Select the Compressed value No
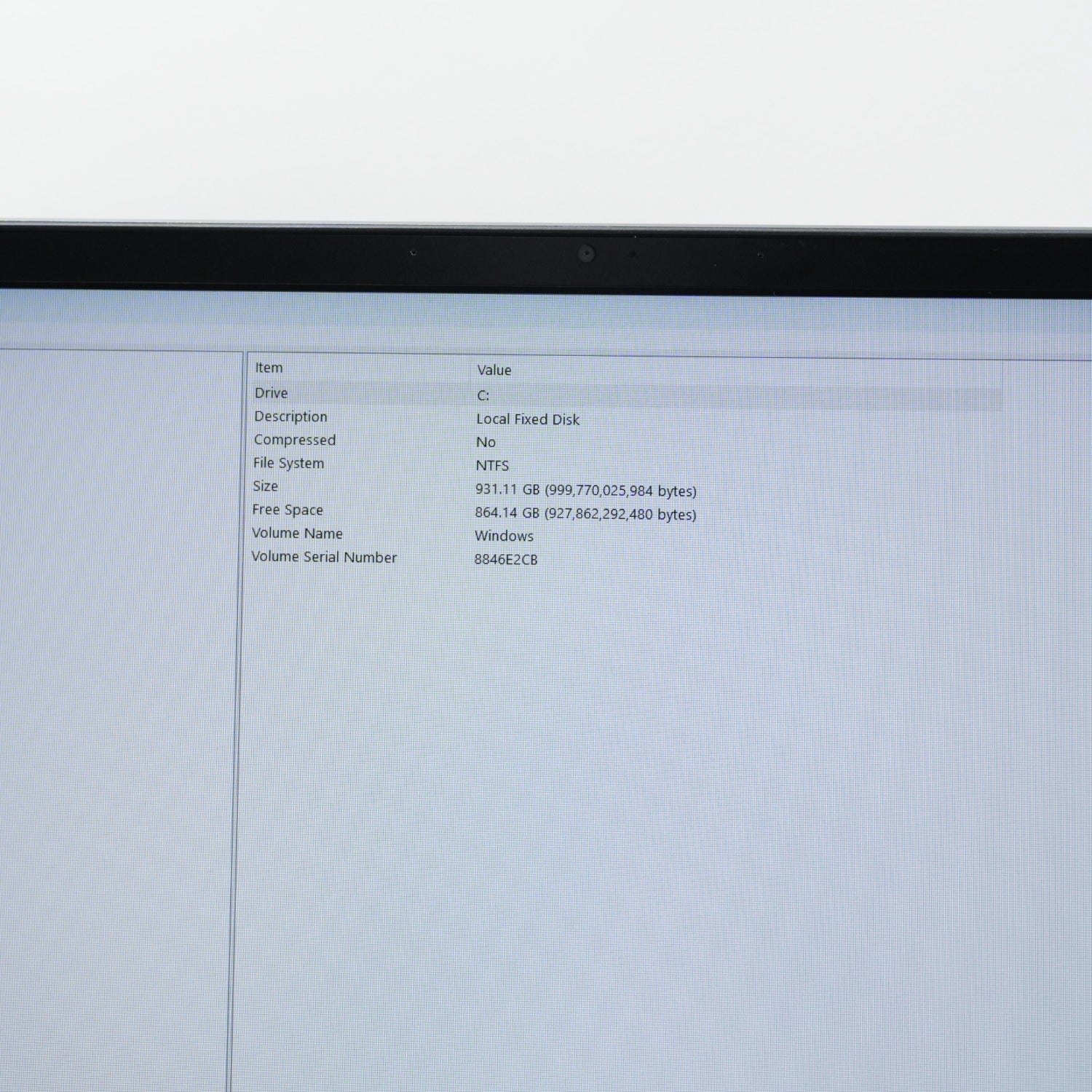Image resolution: width=1092 pixels, height=1092 pixels. (486, 442)
